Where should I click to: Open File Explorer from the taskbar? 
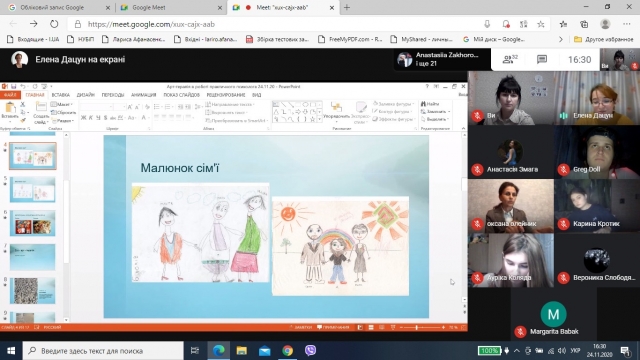click(x=242, y=350)
